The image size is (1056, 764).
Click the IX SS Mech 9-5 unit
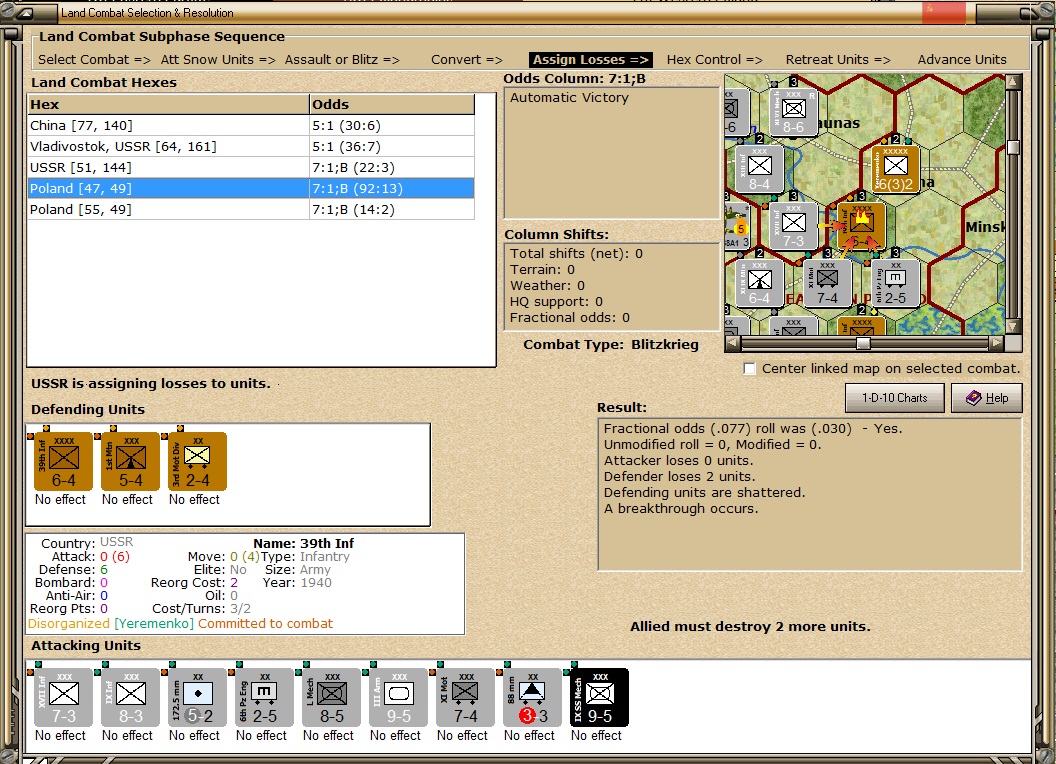(599, 697)
